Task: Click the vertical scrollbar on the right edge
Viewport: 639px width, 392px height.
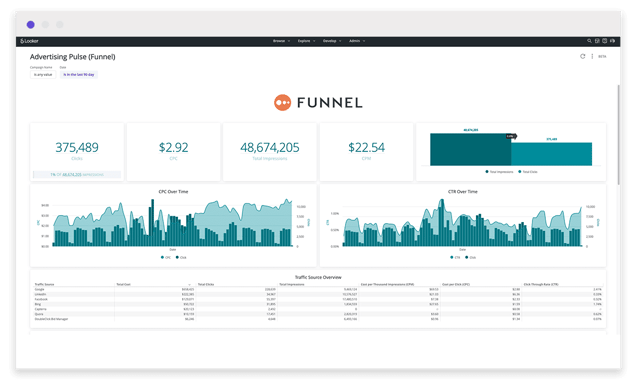Action: (618, 135)
